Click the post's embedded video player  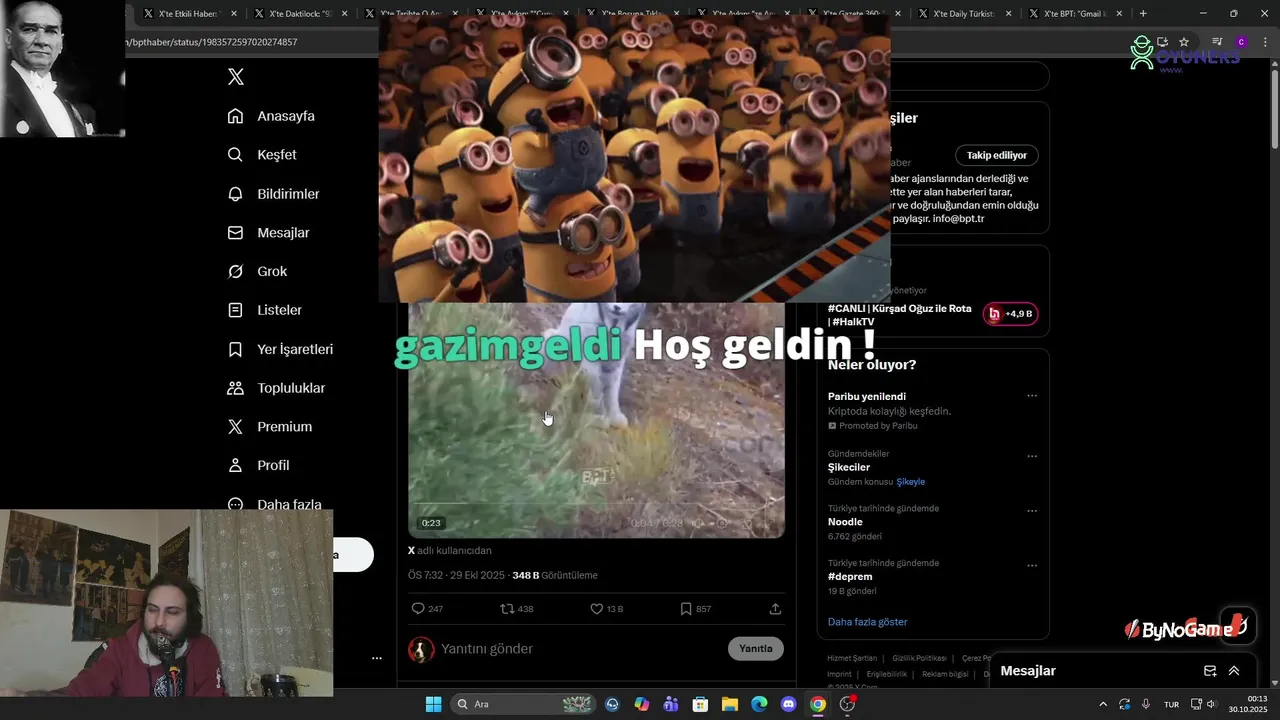596,420
